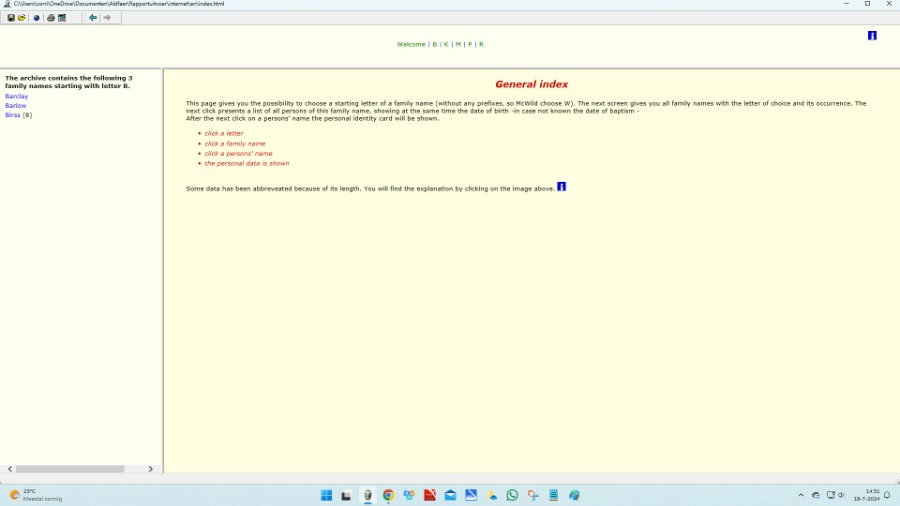The height and width of the screenshot is (506, 900).
Task: Click the save icon in toolbar
Action: coord(11,18)
